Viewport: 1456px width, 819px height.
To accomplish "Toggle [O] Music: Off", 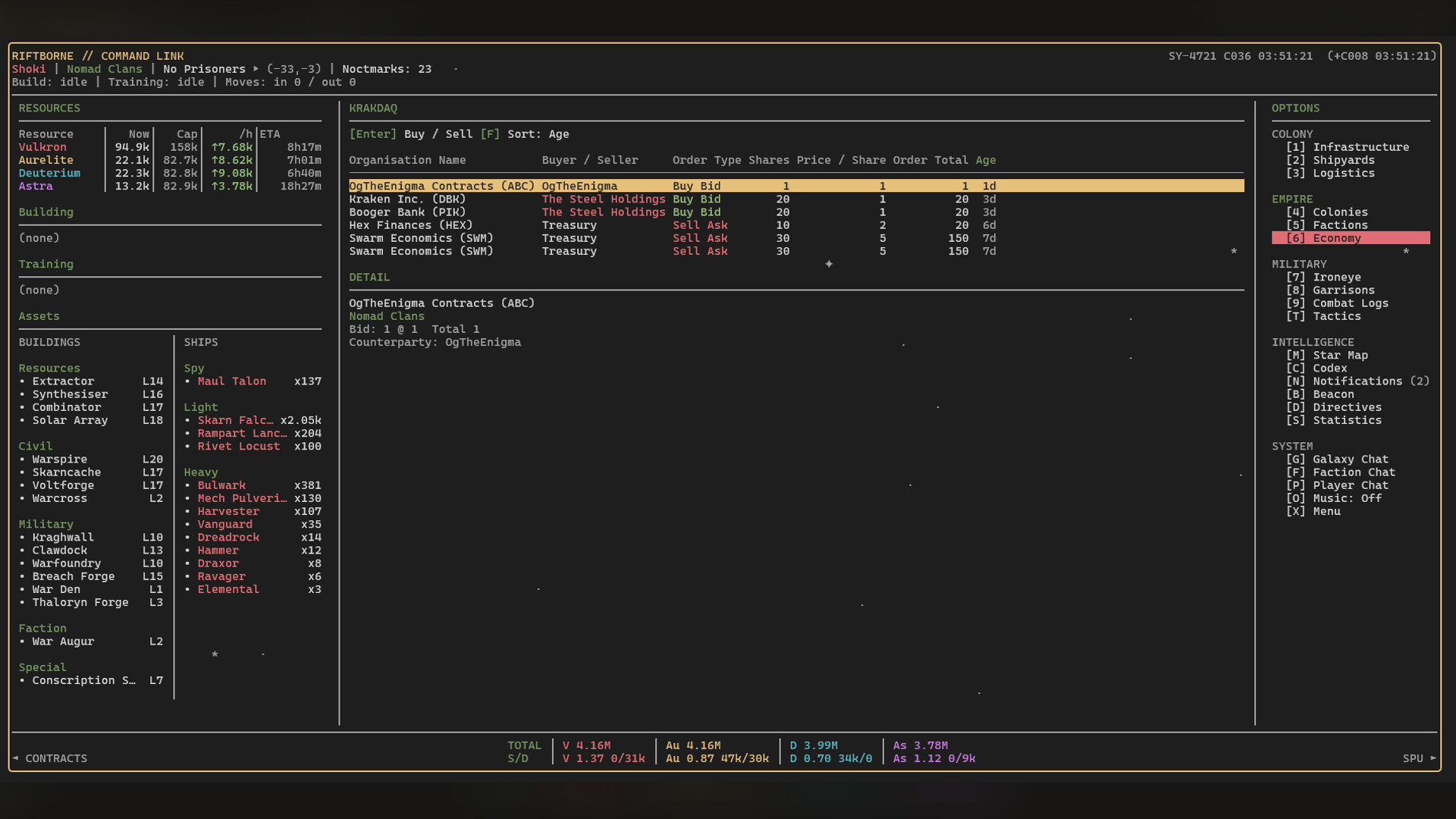I will click(x=1333, y=498).
